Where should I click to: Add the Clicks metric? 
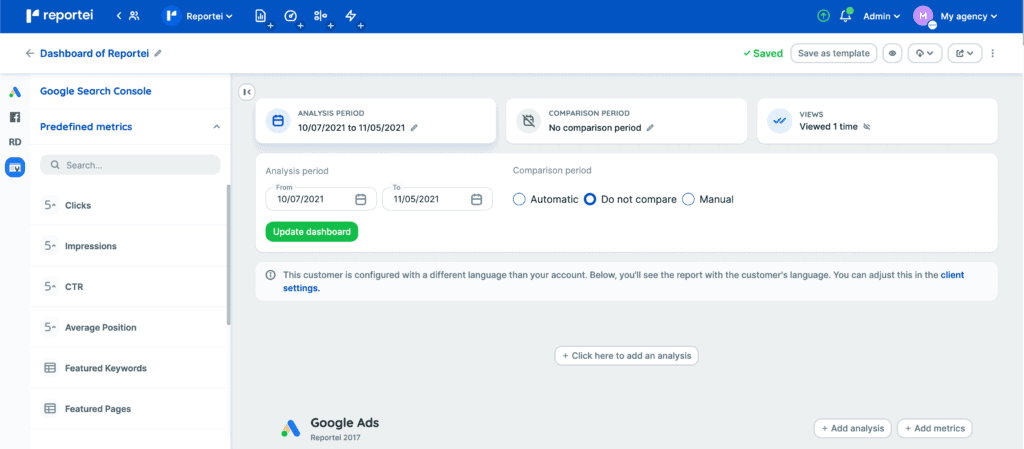(x=130, y=205)
